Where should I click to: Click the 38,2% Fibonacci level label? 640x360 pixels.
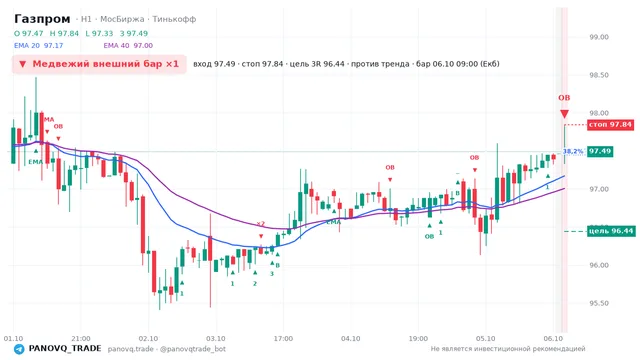coord(573,151)
